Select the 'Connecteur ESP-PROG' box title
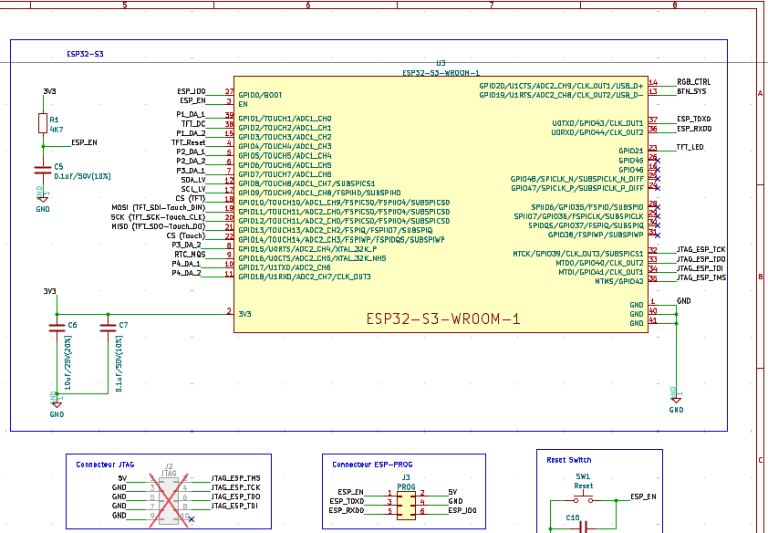Viewport: 768px width, 533px height. click(371, 465)
